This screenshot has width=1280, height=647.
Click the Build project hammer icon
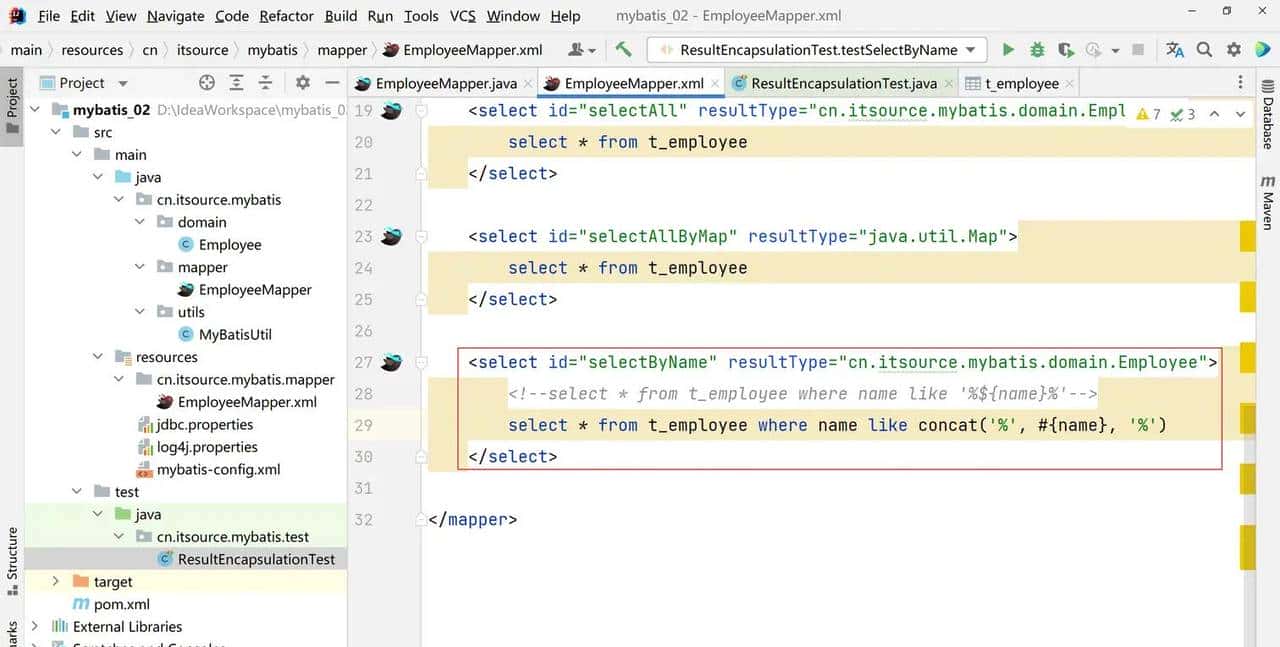623,50
